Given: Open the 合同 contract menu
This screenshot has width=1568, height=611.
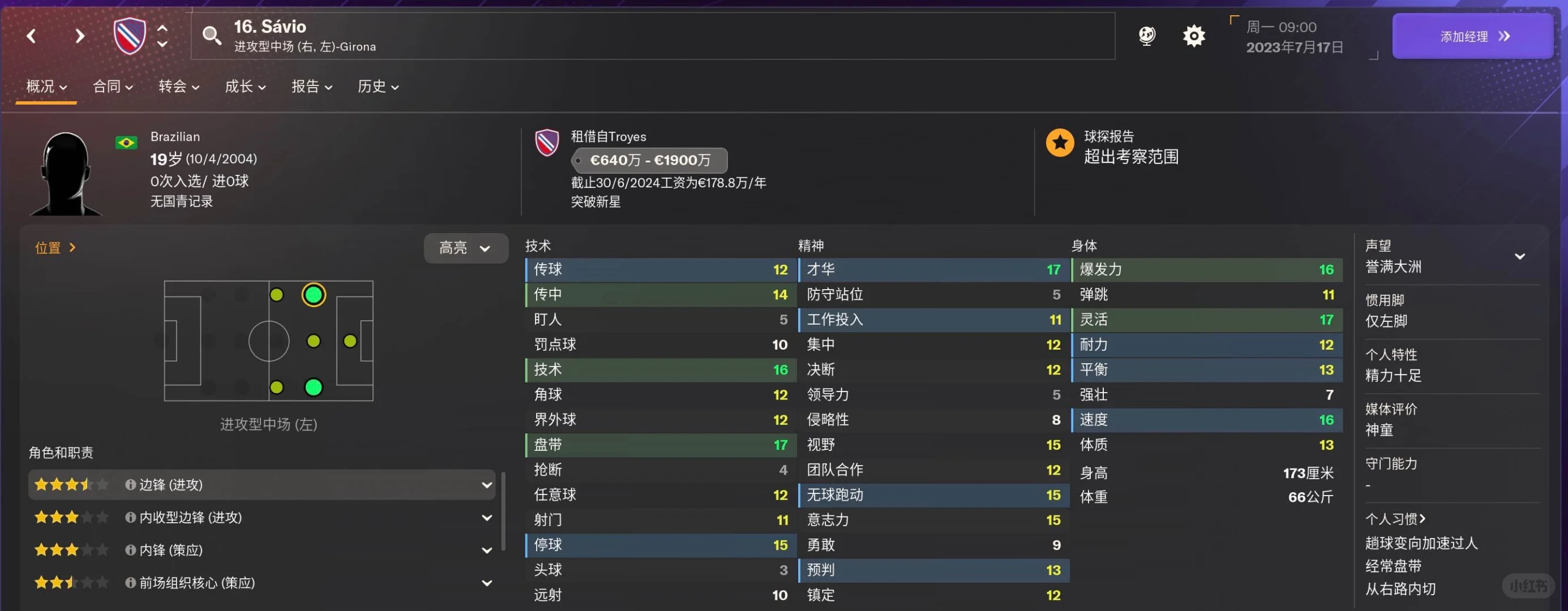Looking at the screenshot, I should point(113,87).
